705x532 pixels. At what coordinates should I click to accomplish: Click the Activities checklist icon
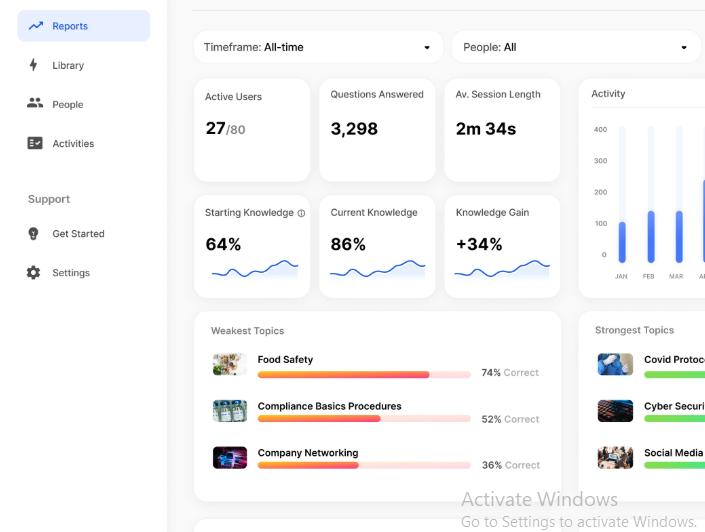pyautogui.click(x=35, y=143)
